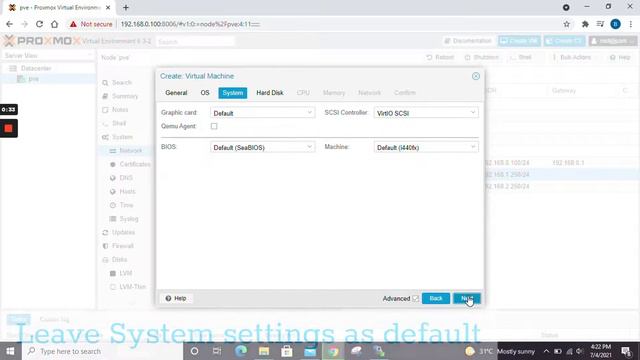640x360 pixels.
Task: Close the pve Proxmox browser tab
Action: [x=108, y=7]
